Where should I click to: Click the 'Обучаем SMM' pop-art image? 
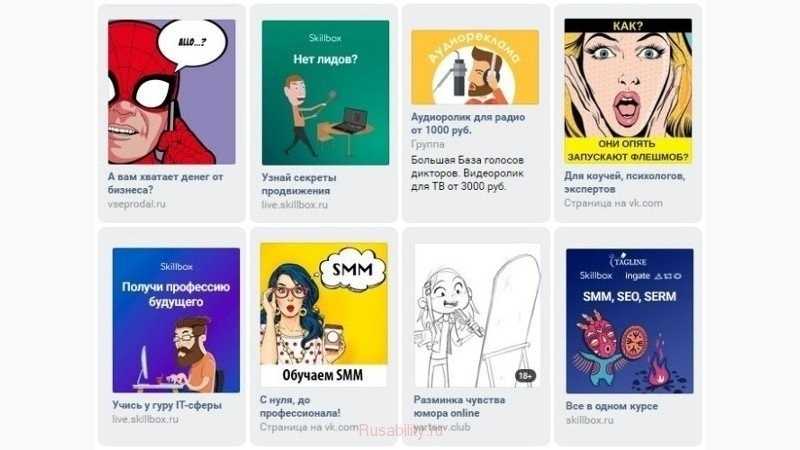[324, 314]
